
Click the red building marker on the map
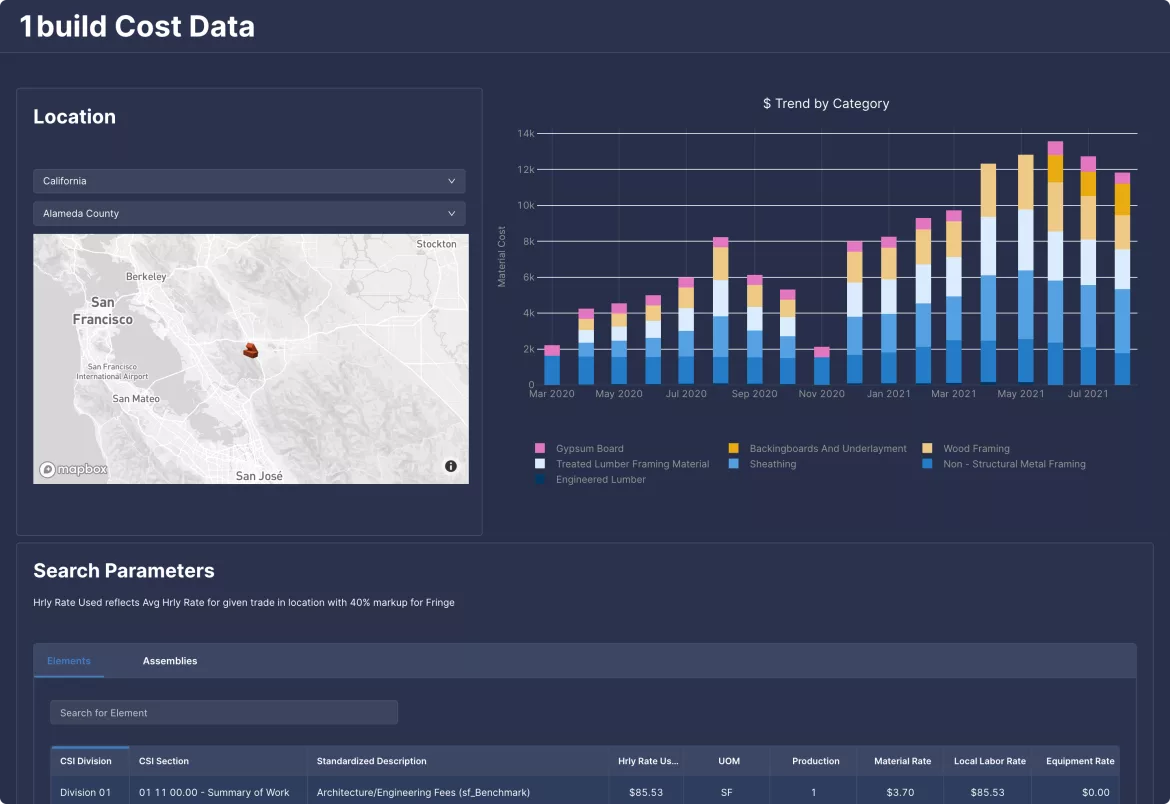click(250, 350)
